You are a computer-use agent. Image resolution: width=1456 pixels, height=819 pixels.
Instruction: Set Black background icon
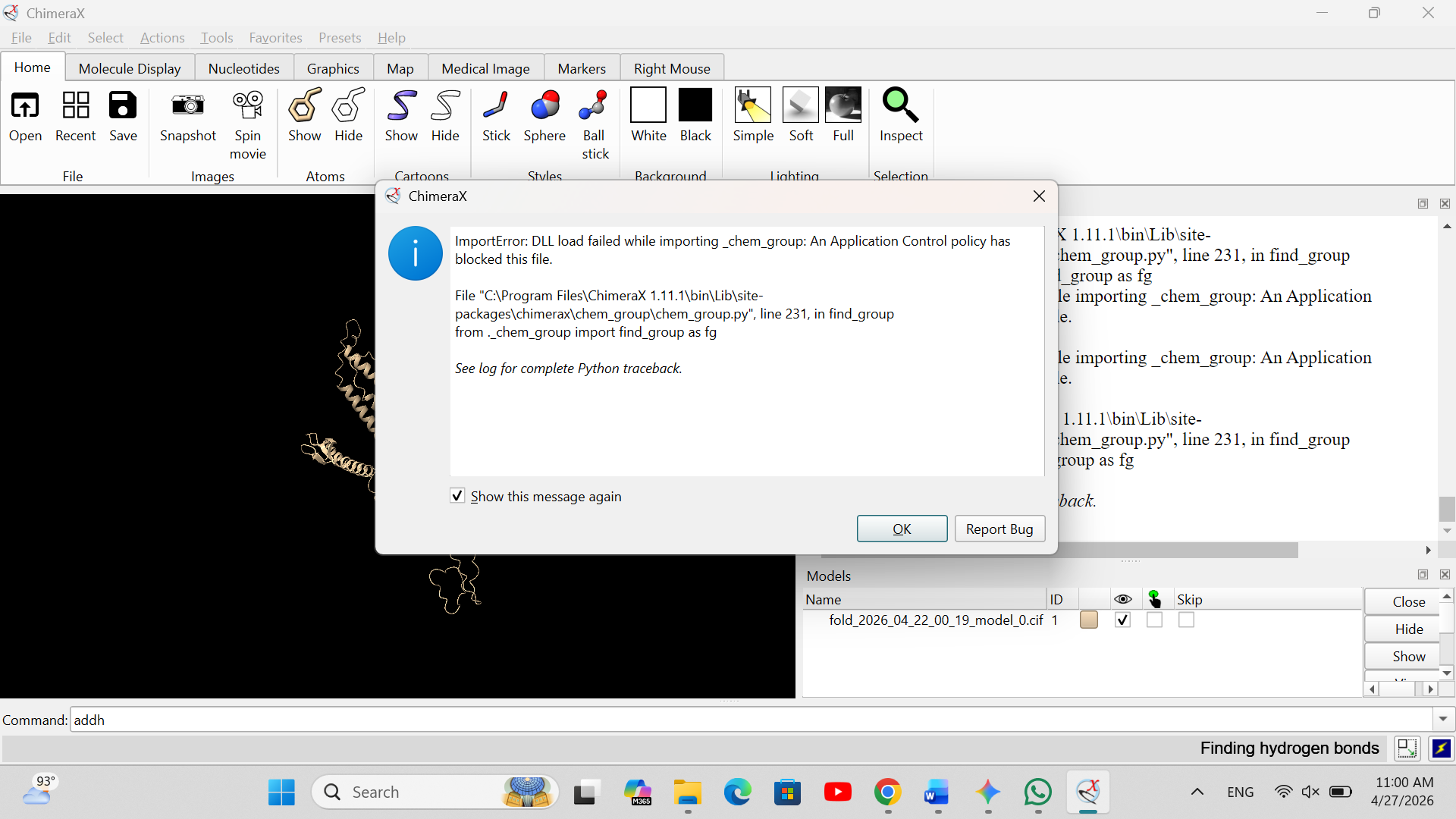point(695,106)
